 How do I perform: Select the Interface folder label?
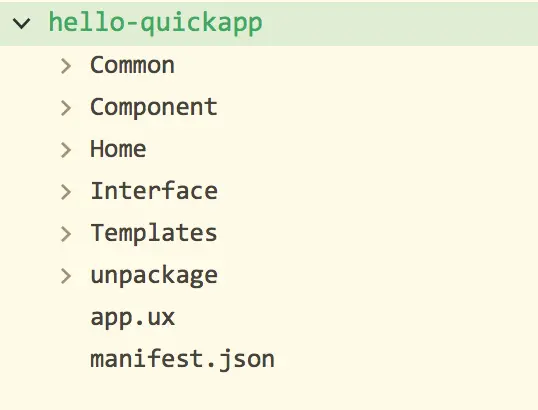point(154,191)
